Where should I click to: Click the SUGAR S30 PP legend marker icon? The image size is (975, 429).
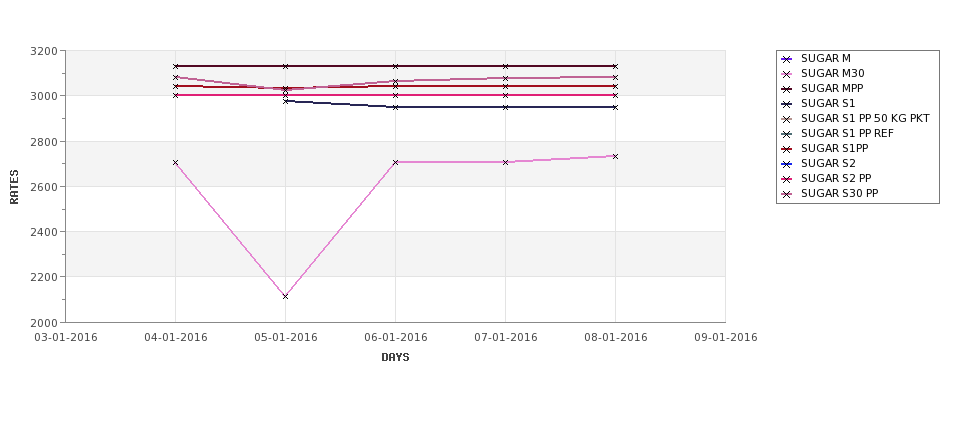tap(787, 194)
